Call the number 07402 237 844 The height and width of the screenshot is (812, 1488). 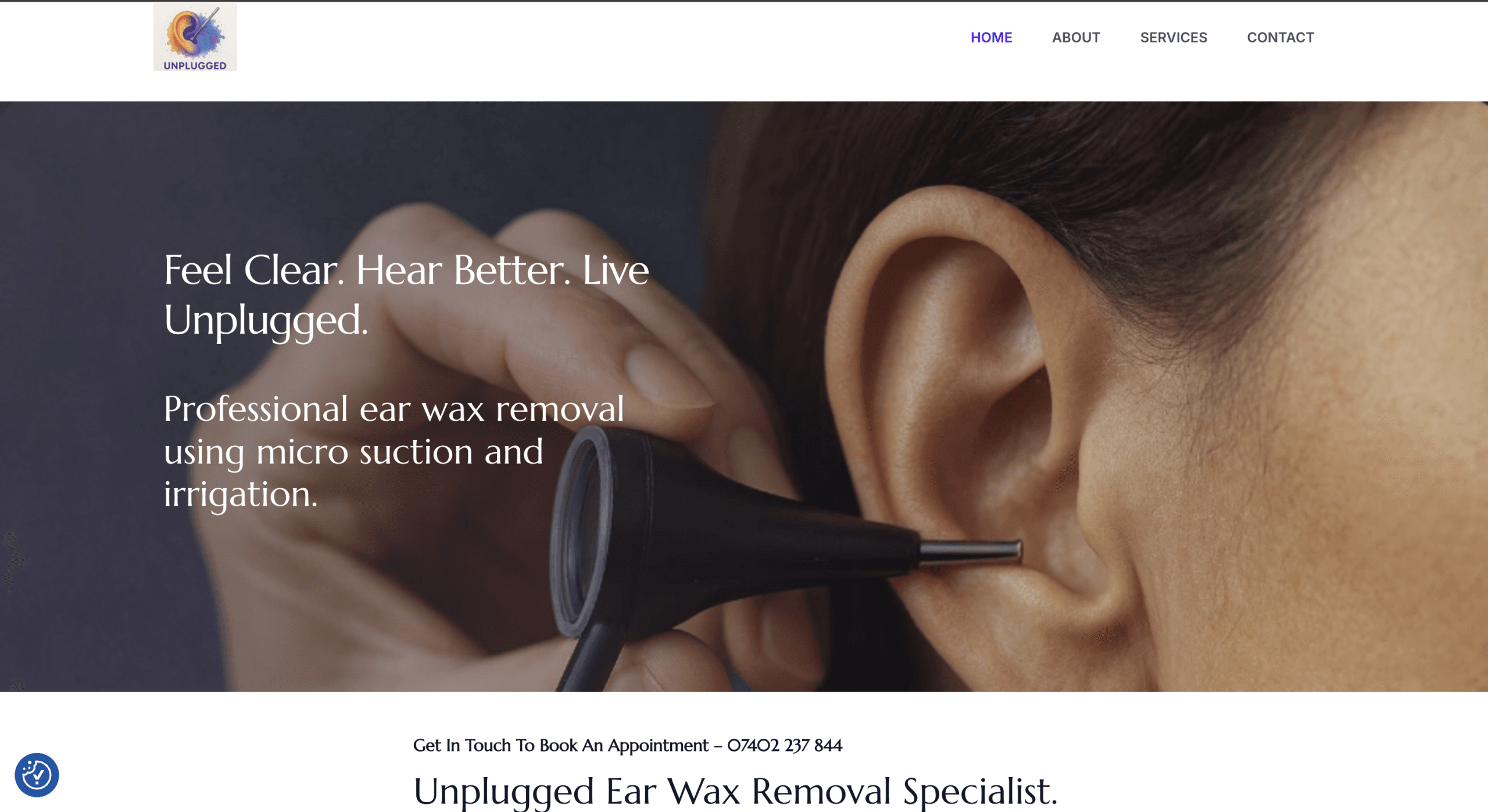pyautogui.click(x=785, y=745)
